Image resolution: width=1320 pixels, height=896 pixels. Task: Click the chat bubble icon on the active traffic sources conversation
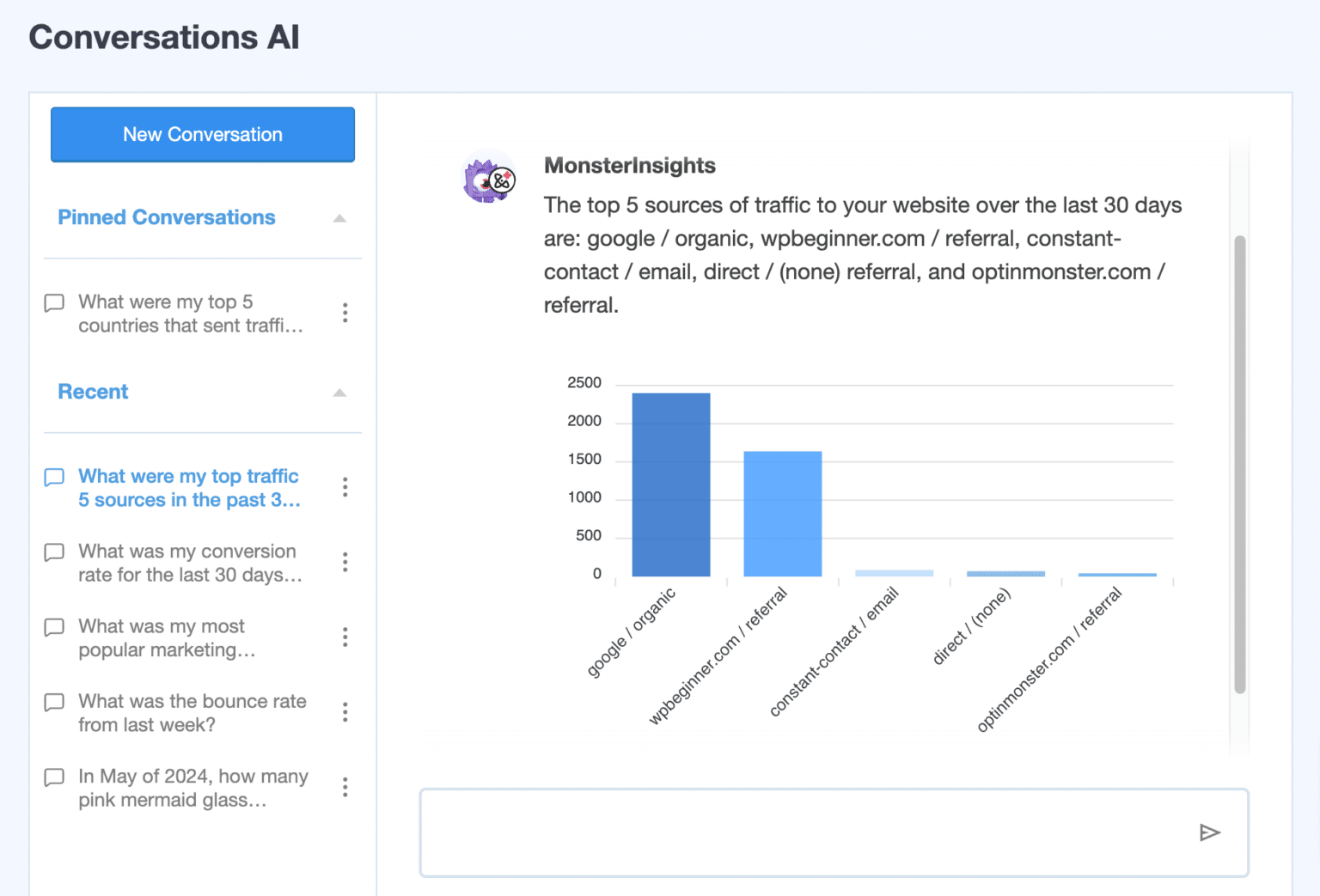click(x=53, y=478)
